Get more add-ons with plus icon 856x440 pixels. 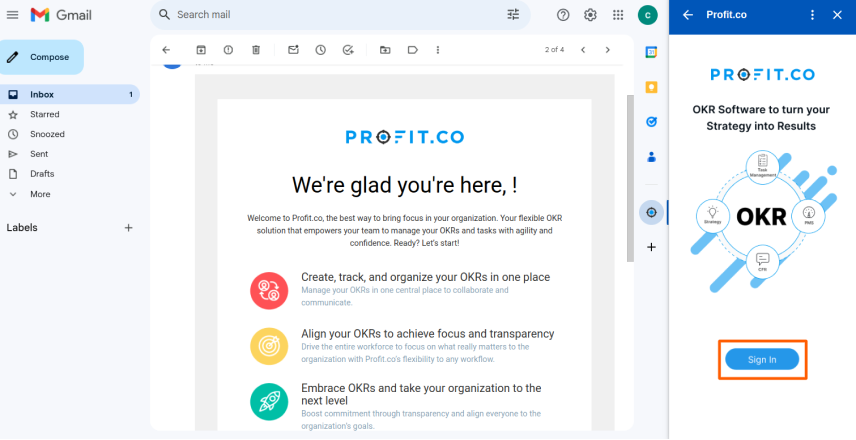(x=651, y=247)
